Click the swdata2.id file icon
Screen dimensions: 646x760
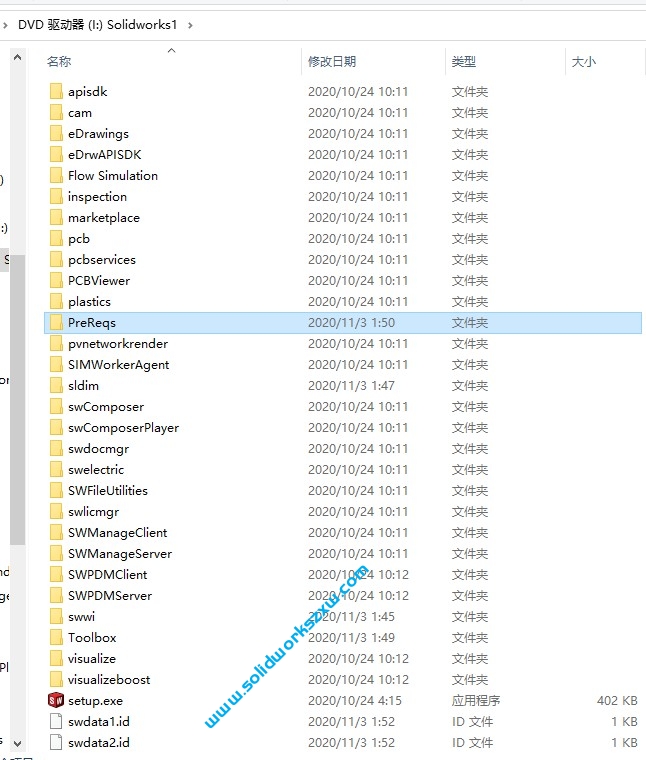(56, 743)
